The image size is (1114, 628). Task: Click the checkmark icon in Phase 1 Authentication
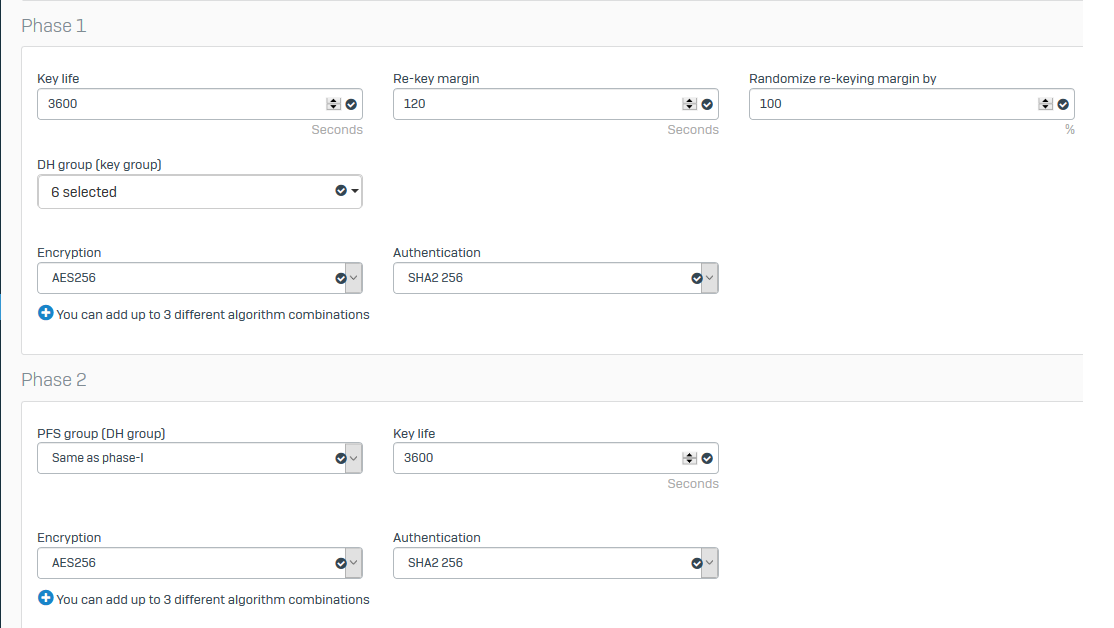tap(697, 278)
